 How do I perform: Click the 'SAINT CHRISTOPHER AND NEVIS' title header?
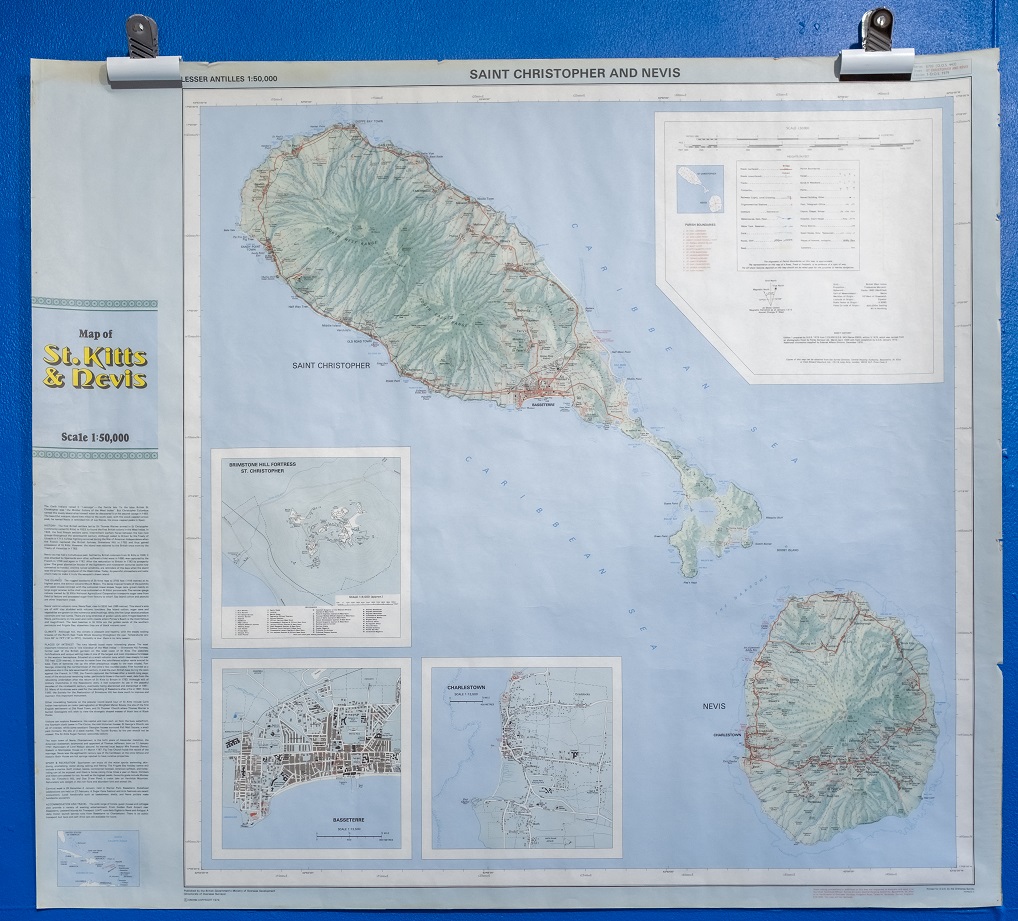[x=575, y=74]
